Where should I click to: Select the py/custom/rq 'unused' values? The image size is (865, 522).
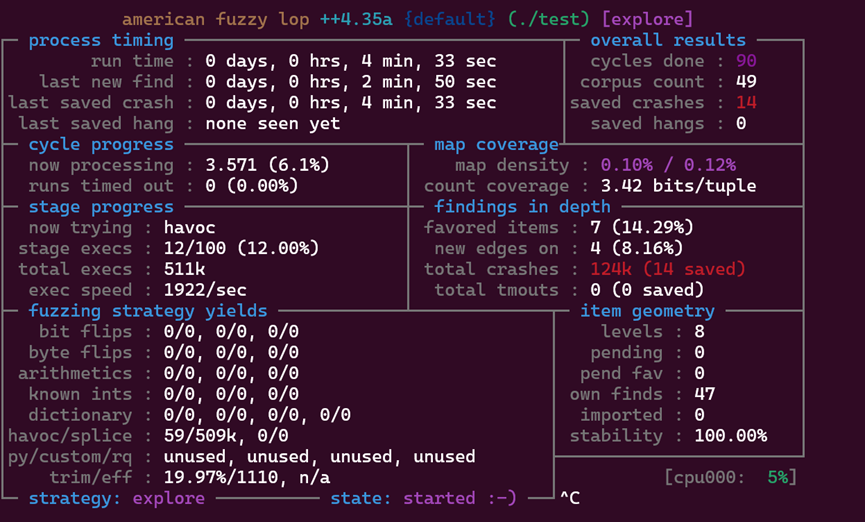click(x=319, y=458)
